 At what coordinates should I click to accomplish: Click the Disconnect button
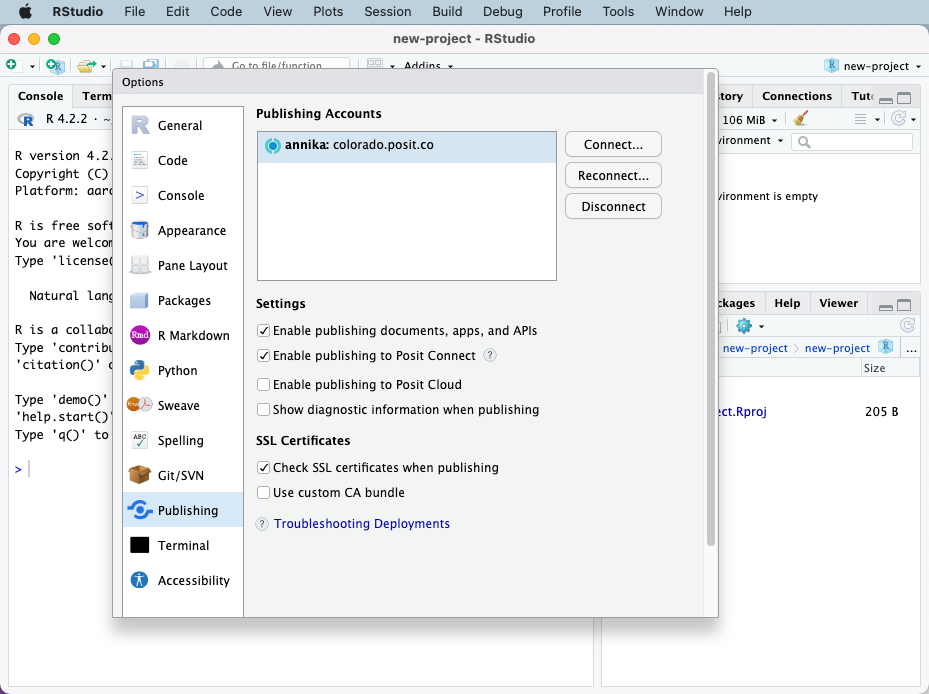coord(613,206)
